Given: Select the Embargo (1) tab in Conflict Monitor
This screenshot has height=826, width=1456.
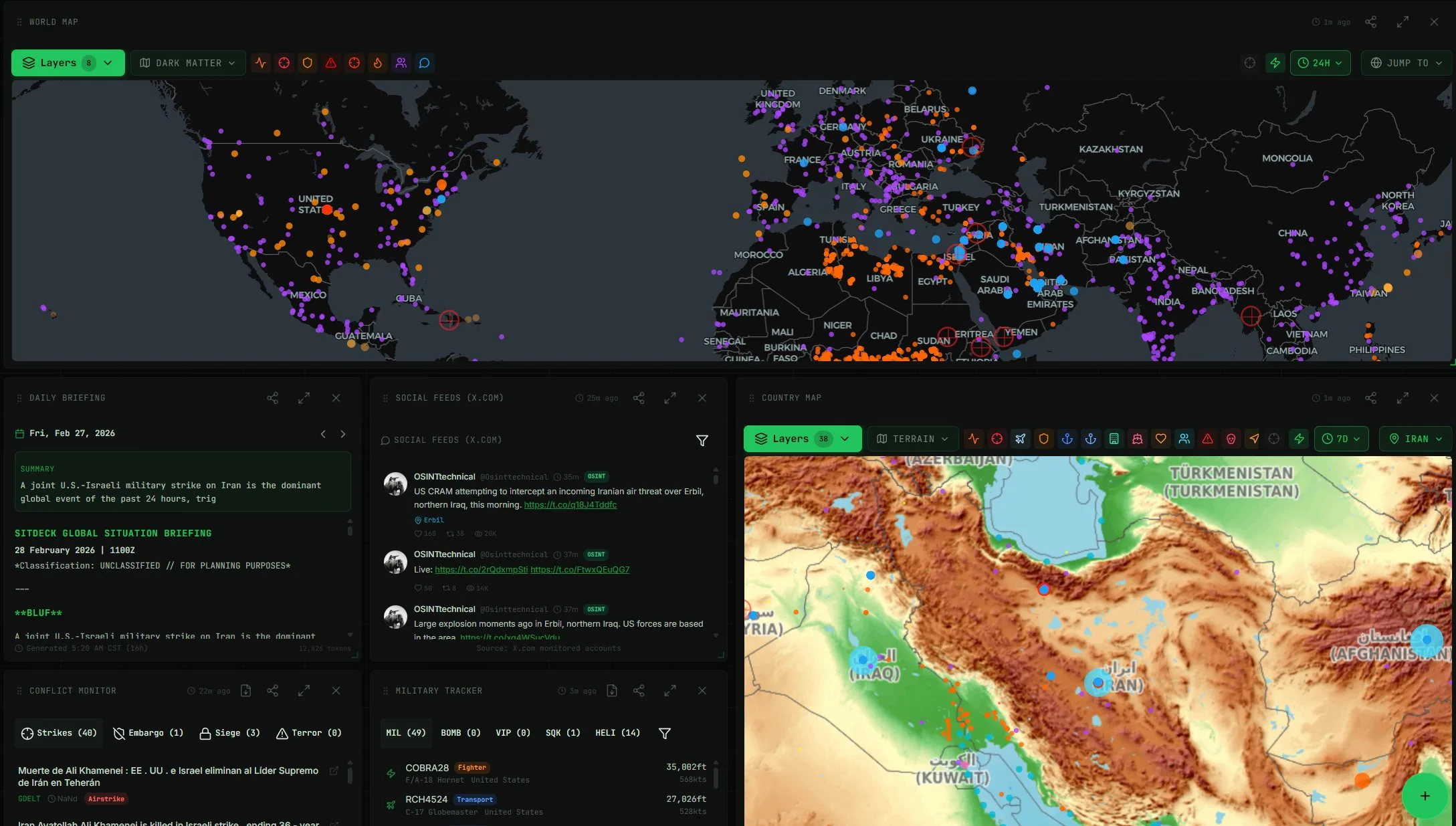Looking at the screenshot, I should [x=148, y=732].
